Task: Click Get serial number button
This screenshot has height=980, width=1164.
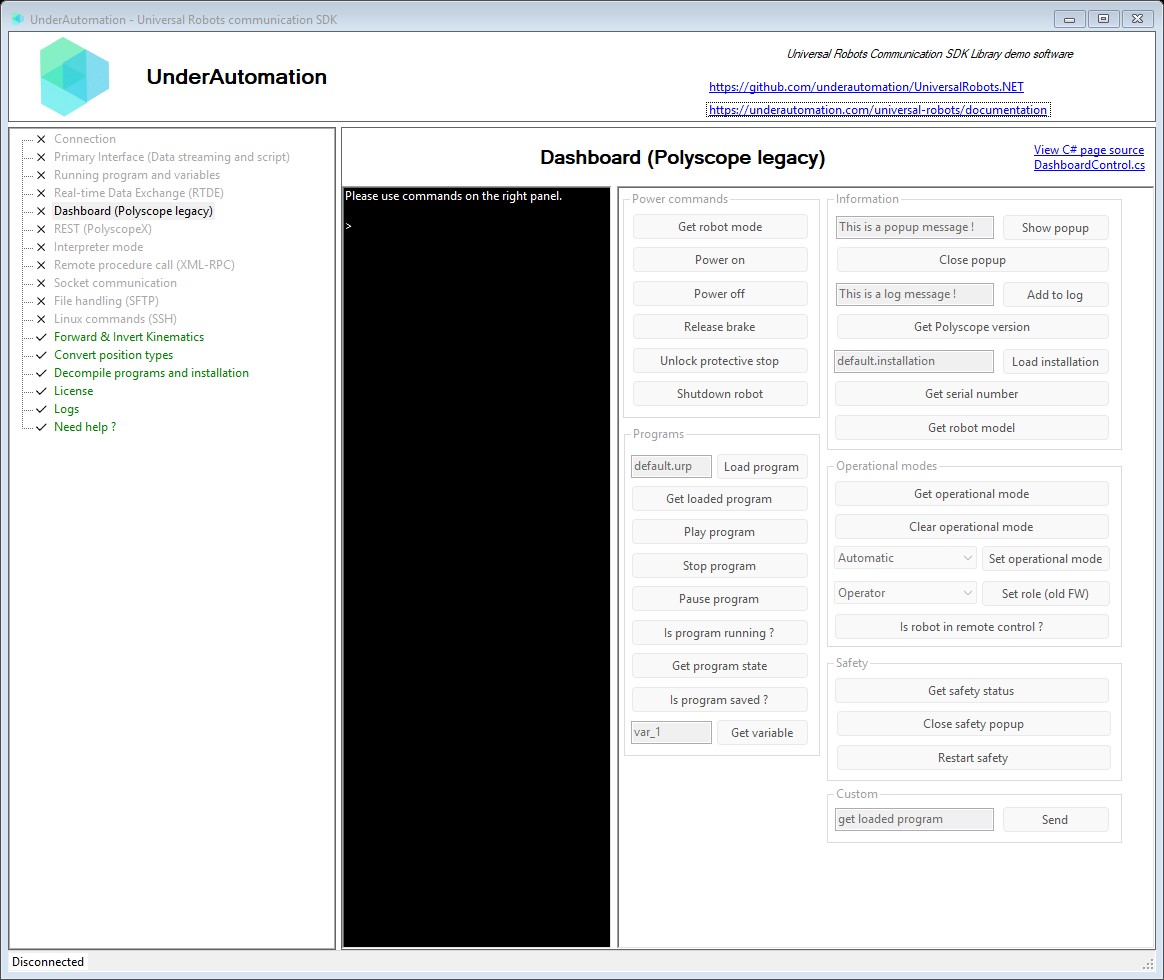Action: pos(972,393)
